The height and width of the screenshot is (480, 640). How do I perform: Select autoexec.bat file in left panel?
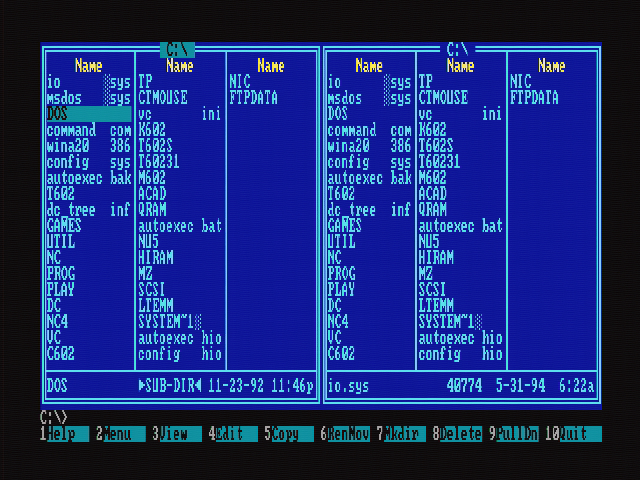180,226
